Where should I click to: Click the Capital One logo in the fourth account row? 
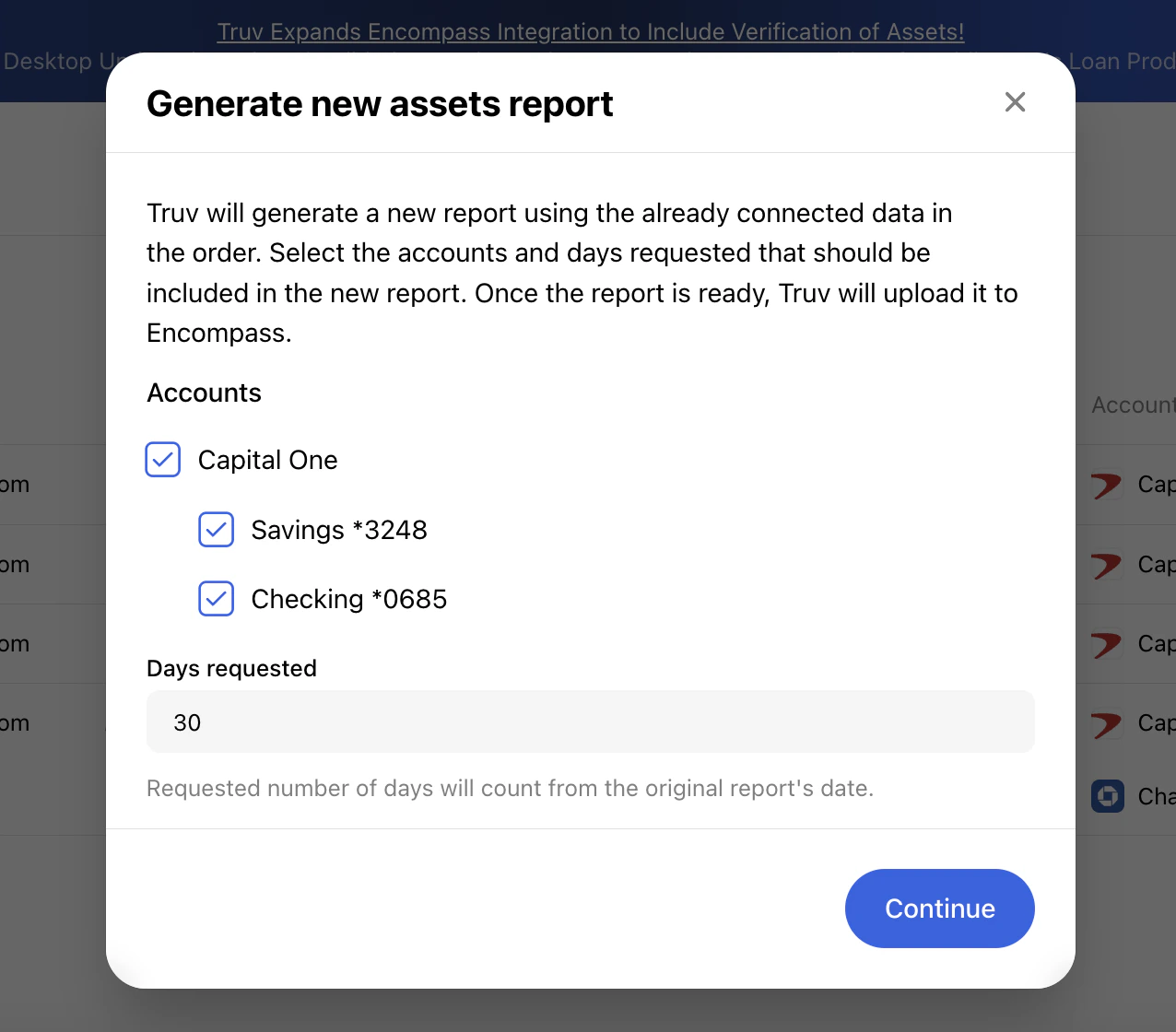pos(1106,723)
